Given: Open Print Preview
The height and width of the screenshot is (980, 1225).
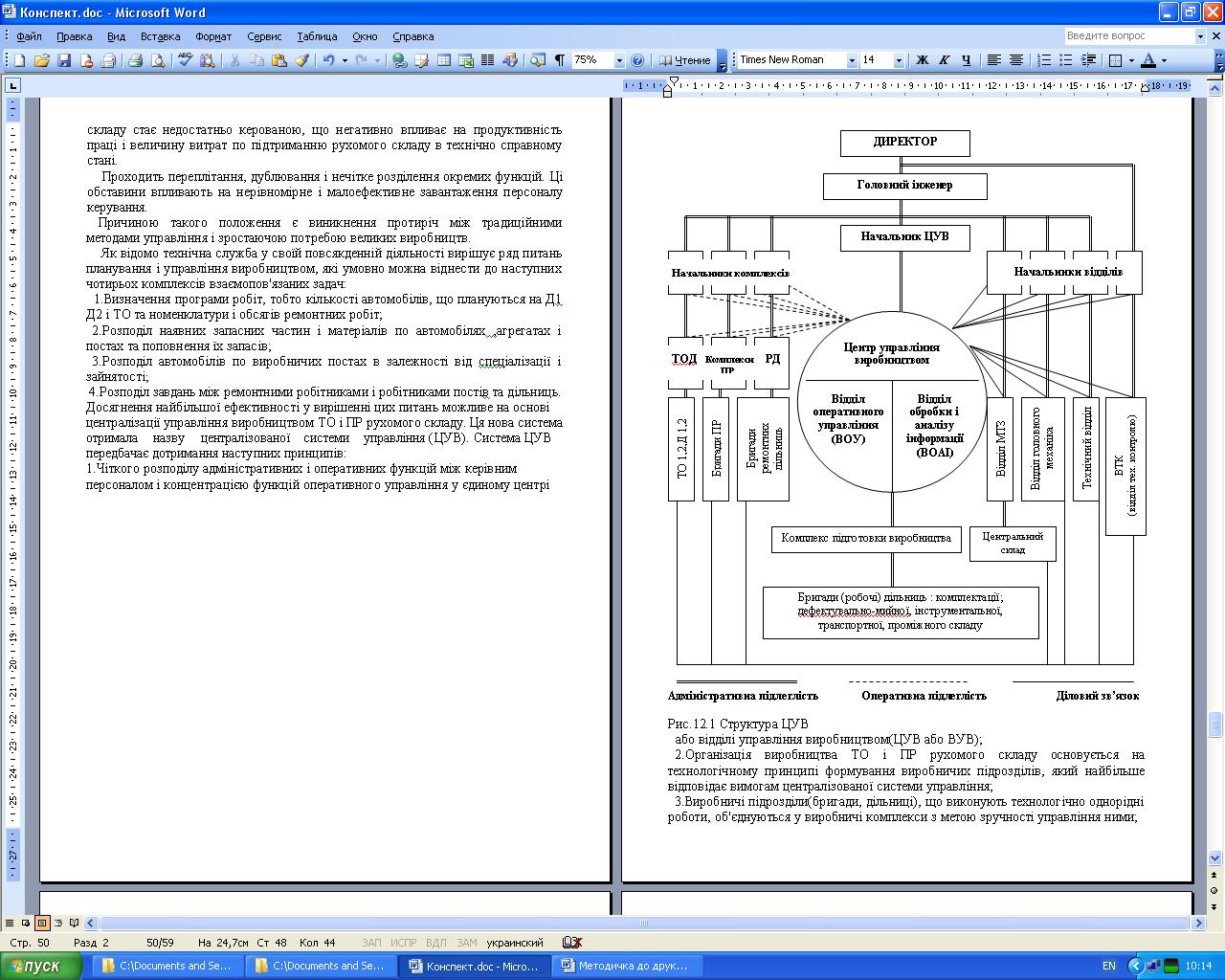Looking at the screenshot, I should [157, 60].
